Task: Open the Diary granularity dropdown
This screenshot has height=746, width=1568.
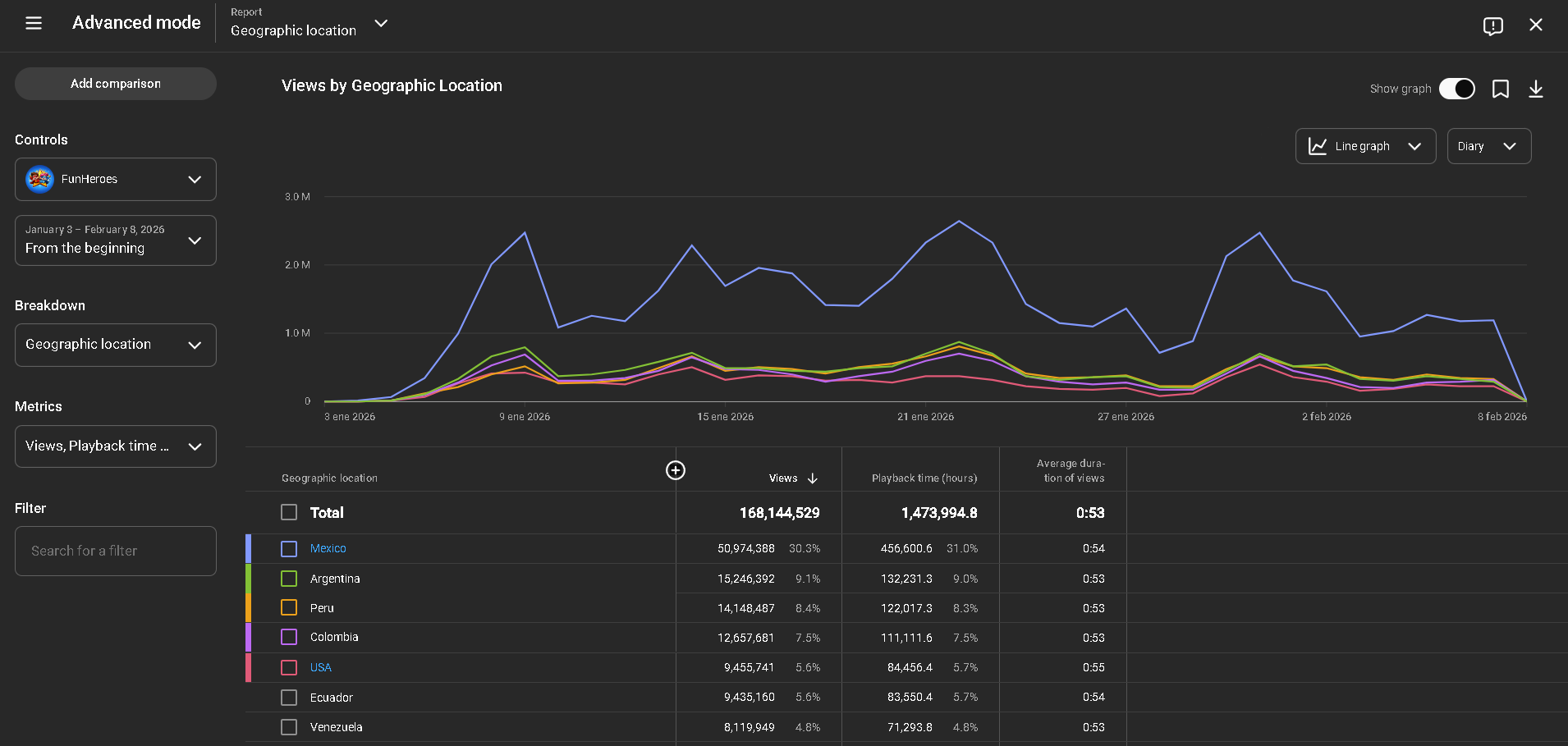Action: pyautogui.click(x=1488, y=146)
